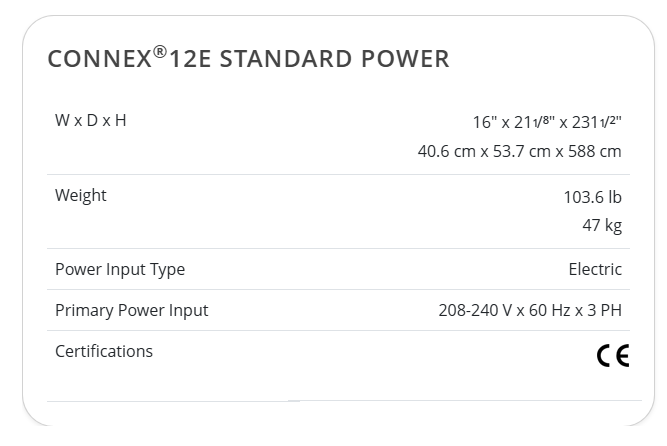Select the 16" width value
Image resolution: width=667 pixels, height=446 pixels.
click(x=485, y=122)
